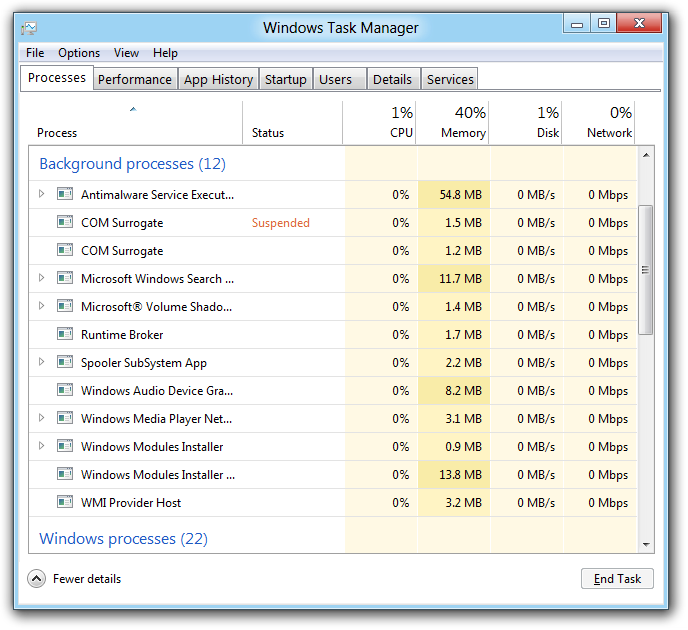Select the Windows processes (22) group header
This screenshot has height=630, width=688.
(123, 539)
